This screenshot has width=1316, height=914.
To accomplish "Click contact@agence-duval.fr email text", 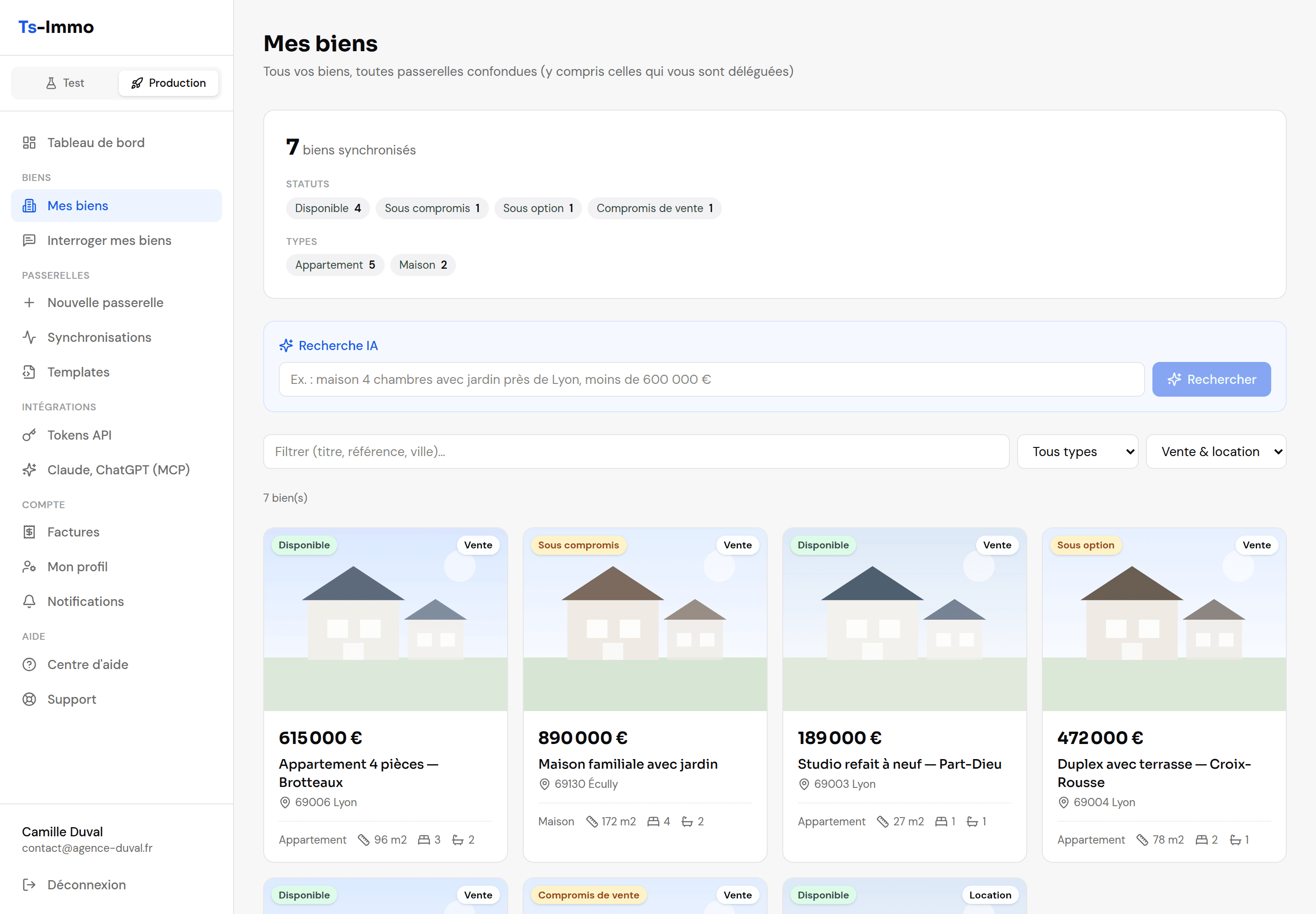I will (87, 848).
